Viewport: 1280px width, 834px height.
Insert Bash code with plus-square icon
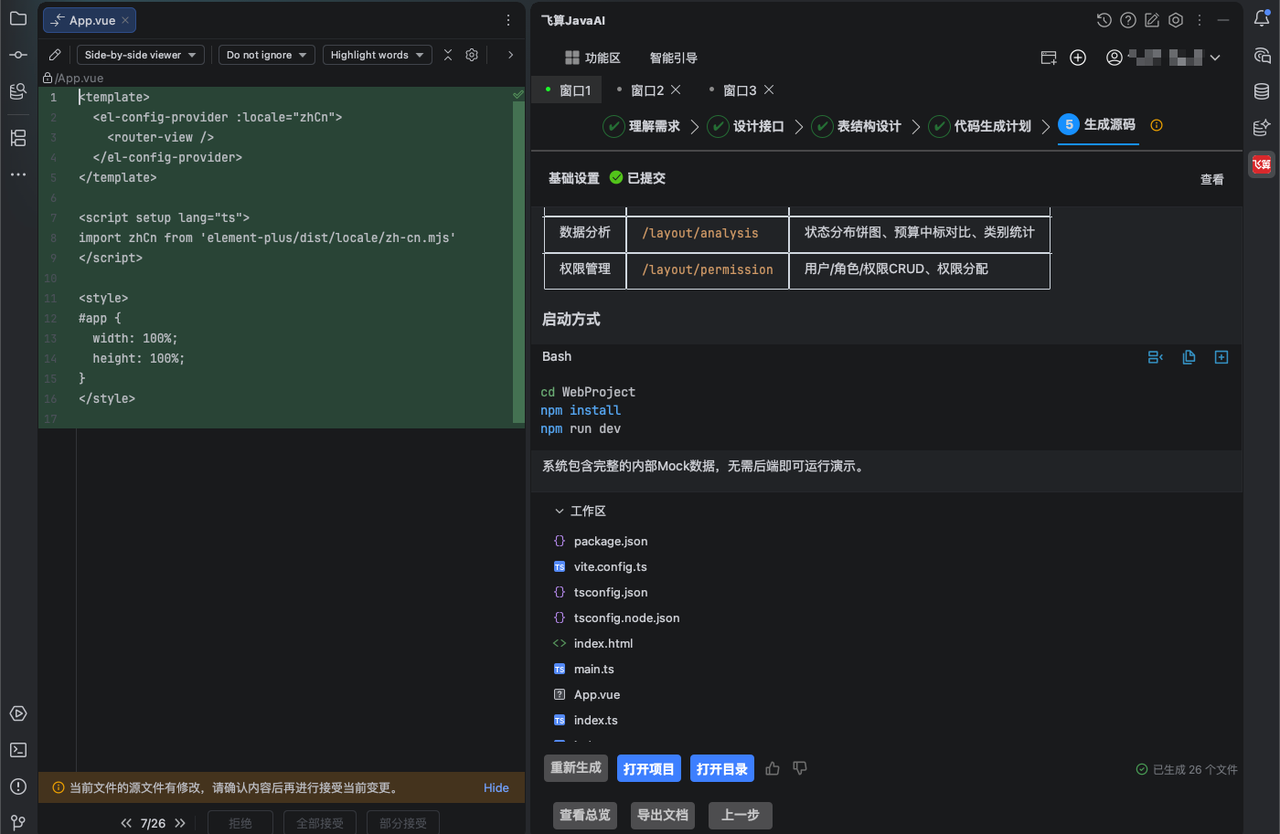[x=1221, y=357]
